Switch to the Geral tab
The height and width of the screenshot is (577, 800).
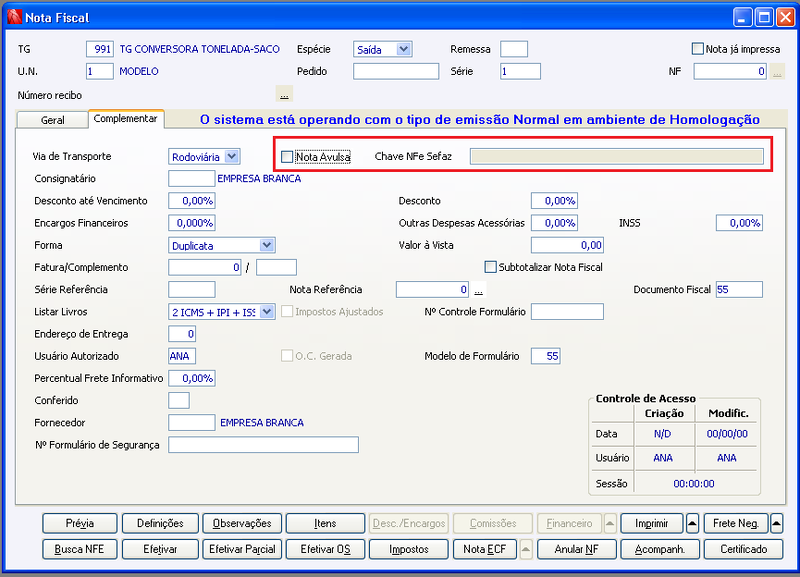point(53,120)
